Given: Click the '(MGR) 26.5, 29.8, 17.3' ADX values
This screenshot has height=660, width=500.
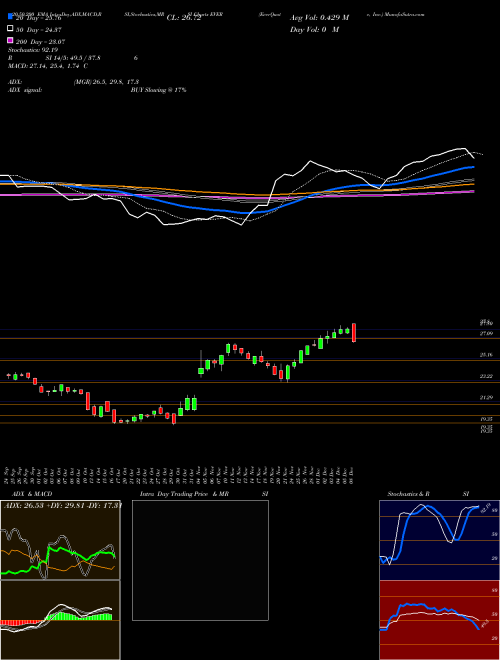Looking at the screenshot, I should coord(106,82).
